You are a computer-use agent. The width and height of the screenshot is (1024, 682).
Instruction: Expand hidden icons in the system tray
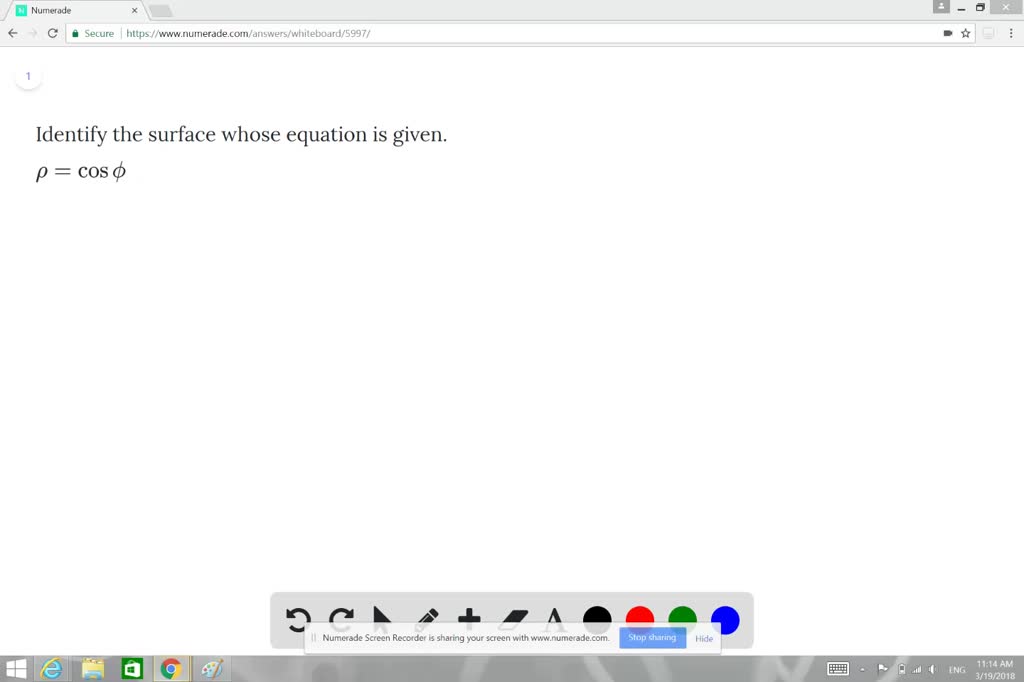click(862, 669)
